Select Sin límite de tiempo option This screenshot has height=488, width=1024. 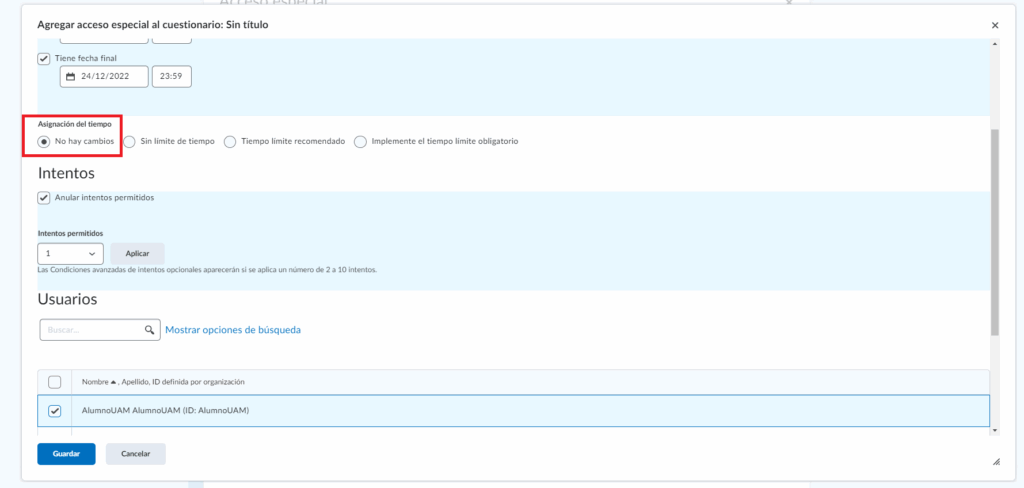(130, 142)
